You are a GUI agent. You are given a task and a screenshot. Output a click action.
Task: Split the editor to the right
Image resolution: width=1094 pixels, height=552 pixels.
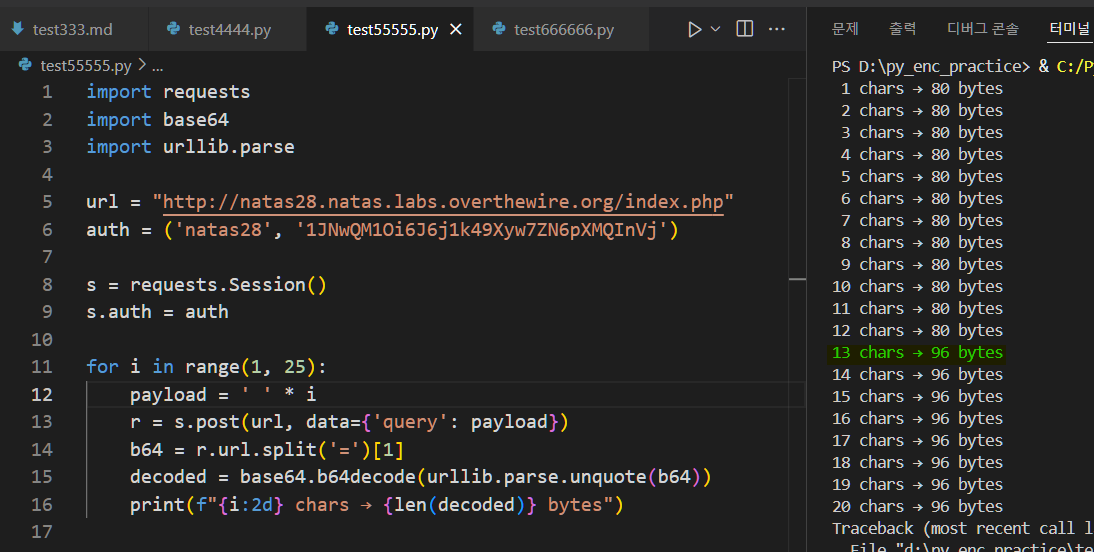tap(745, 29)
